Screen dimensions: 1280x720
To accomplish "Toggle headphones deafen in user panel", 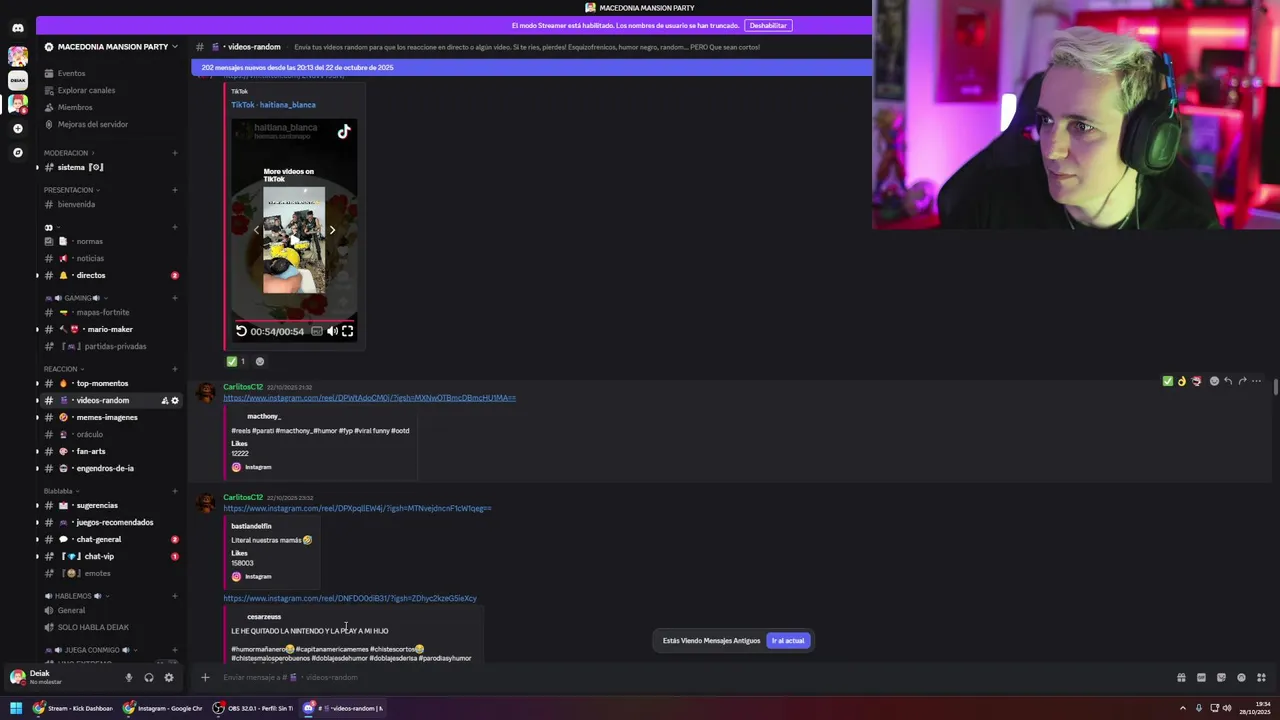I will pos(149,677).
